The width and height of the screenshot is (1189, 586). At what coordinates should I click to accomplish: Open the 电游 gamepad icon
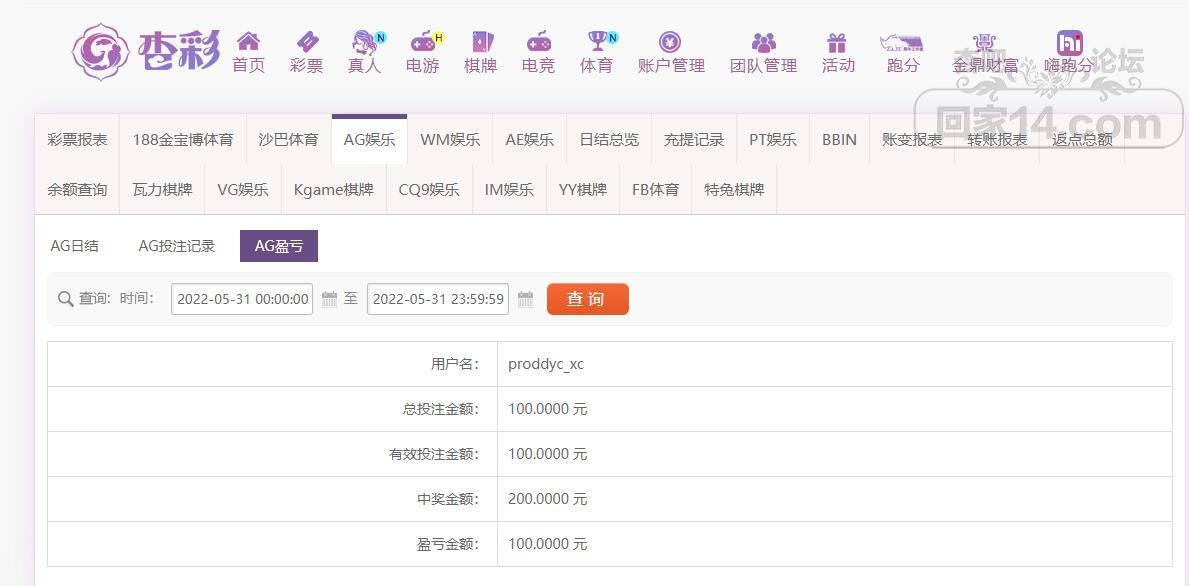click(x=422, y=42)
